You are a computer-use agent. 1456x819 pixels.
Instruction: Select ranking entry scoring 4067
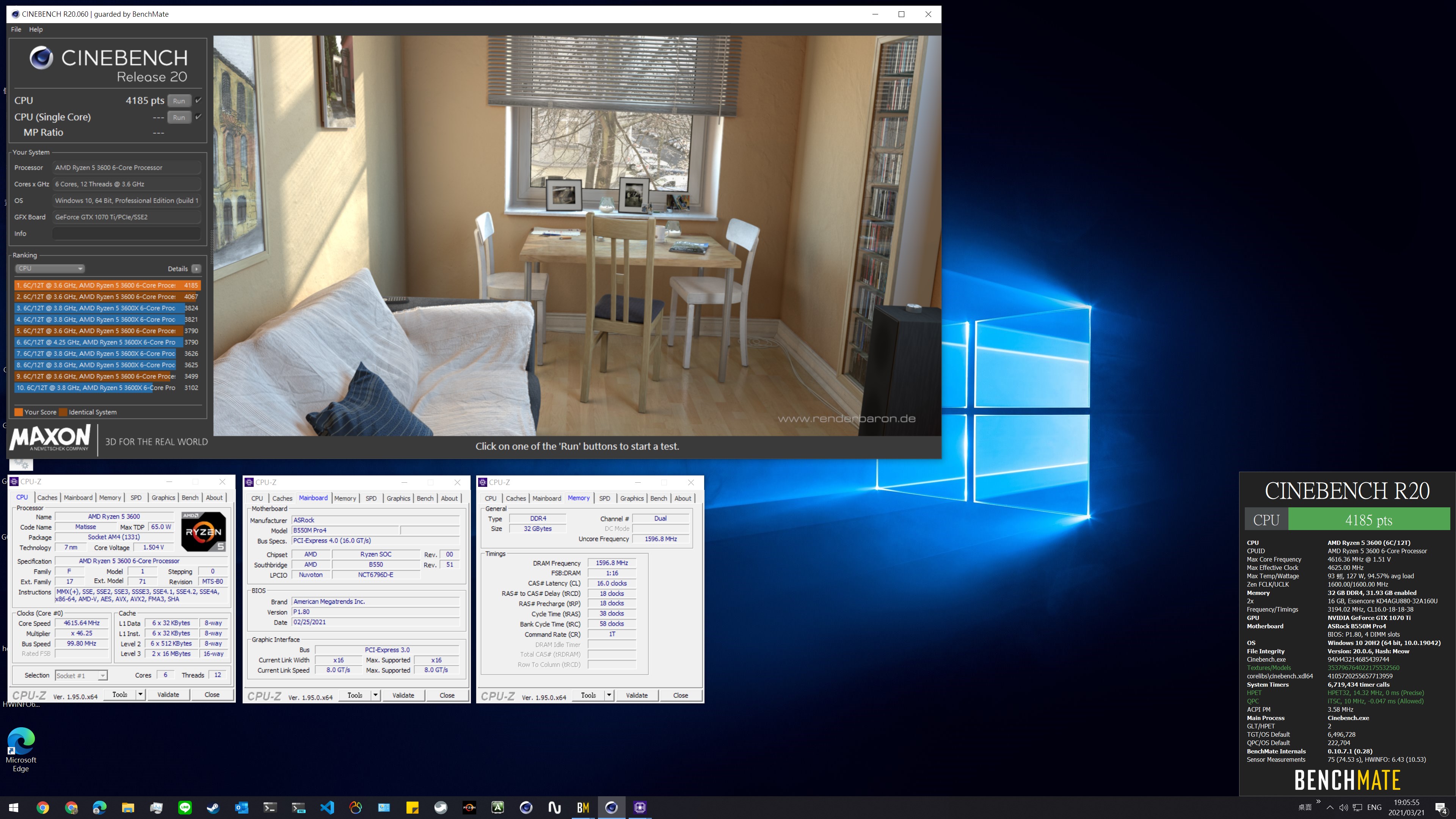[x=107, y=297]
